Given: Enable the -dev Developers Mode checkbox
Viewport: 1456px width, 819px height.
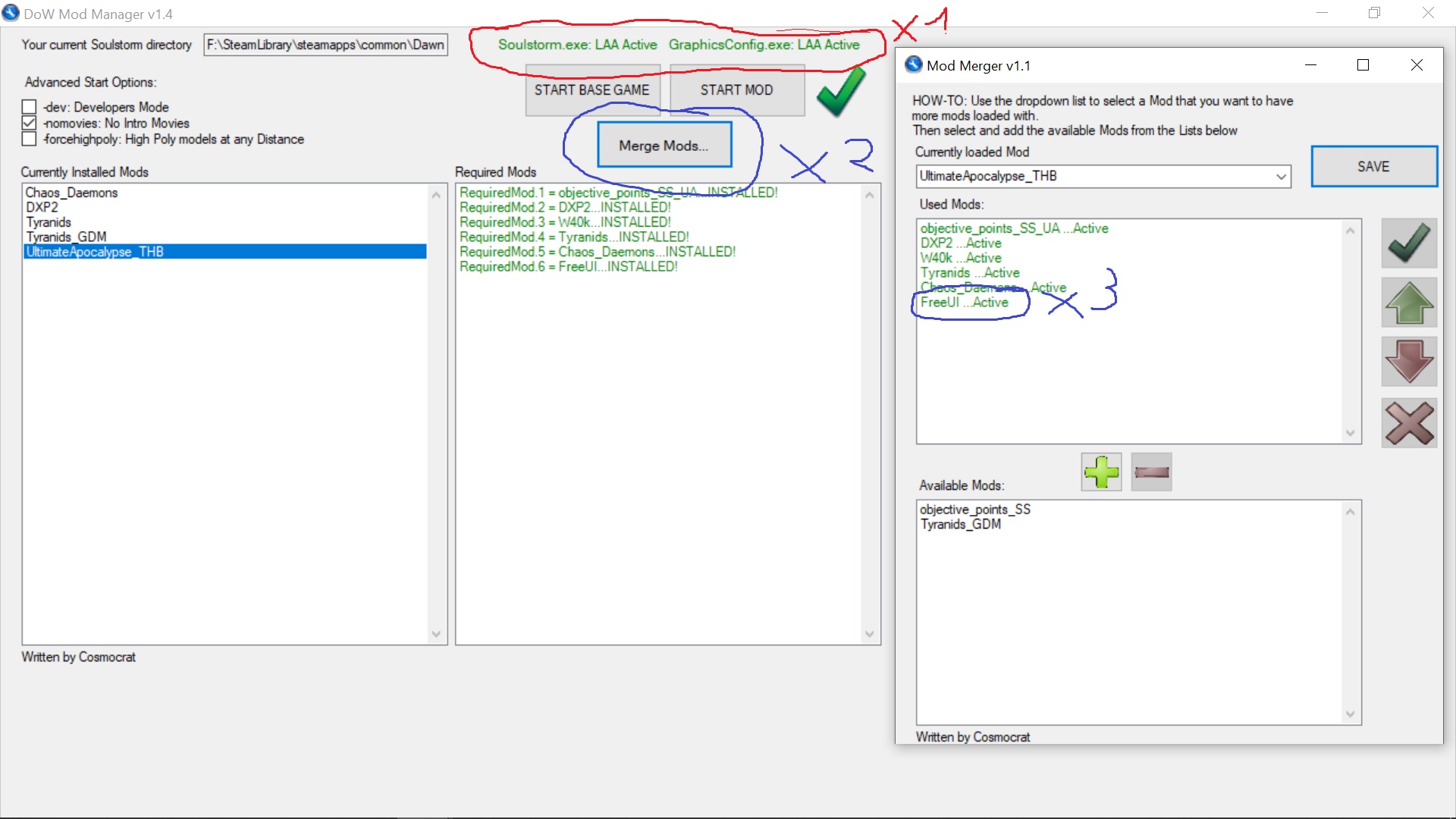Looking at the screenshot, I should point(29,107).
